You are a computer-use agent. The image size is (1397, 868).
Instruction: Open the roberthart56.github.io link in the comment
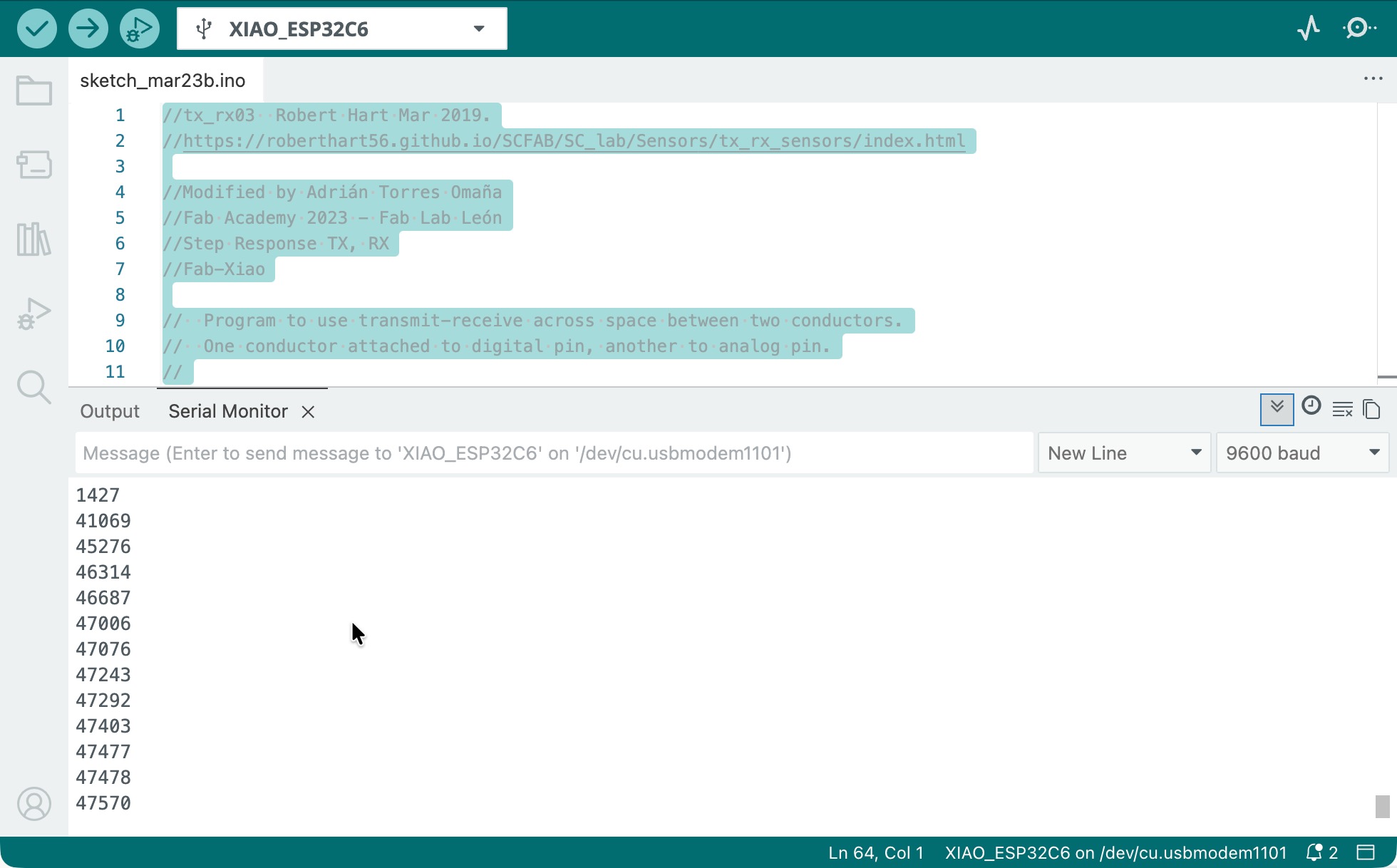point(570,140)
